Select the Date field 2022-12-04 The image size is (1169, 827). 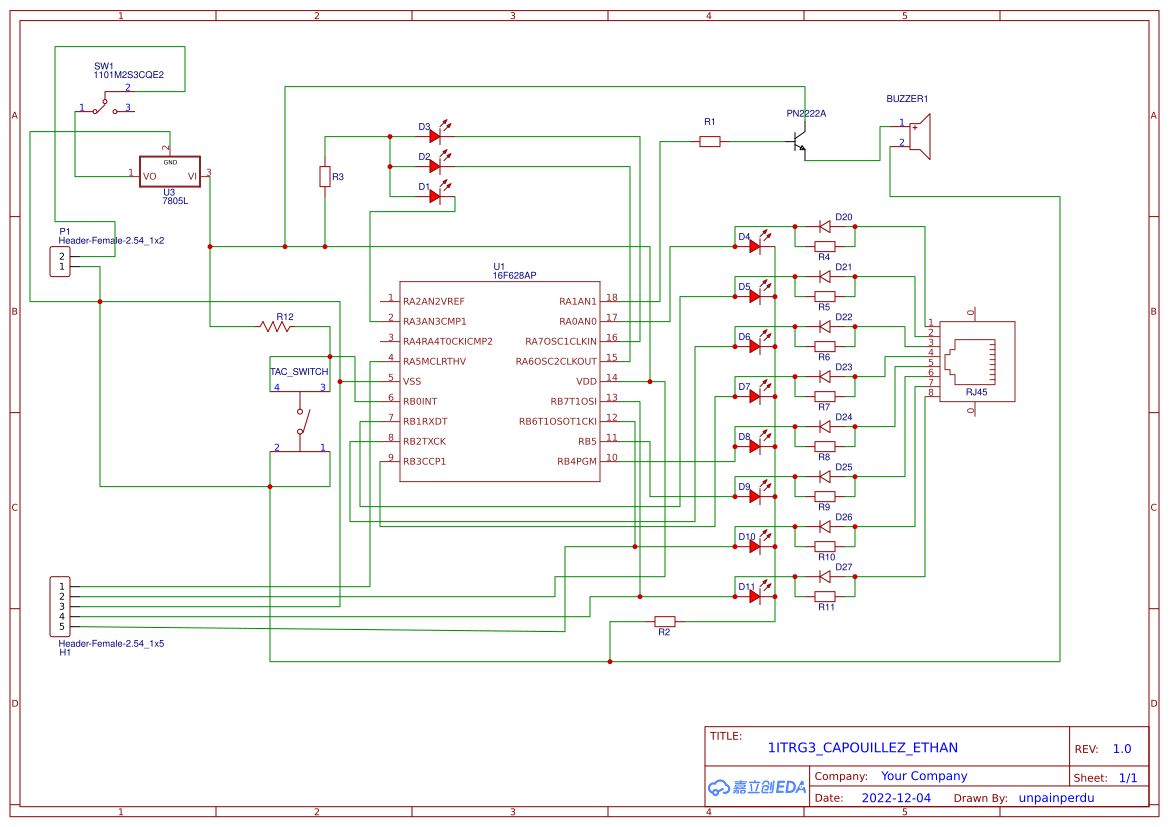[897, 797]
